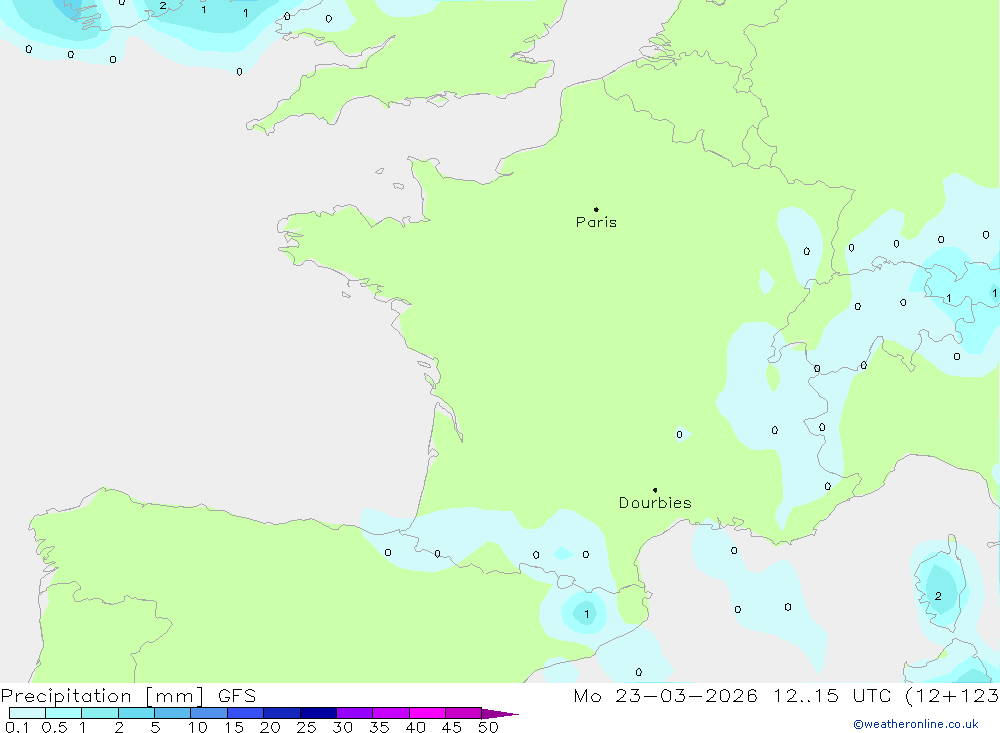This screenshot has width=1000, height=733.
Task: Pick the 30–35 mm purple legend swatch
Action: point(355,713)
